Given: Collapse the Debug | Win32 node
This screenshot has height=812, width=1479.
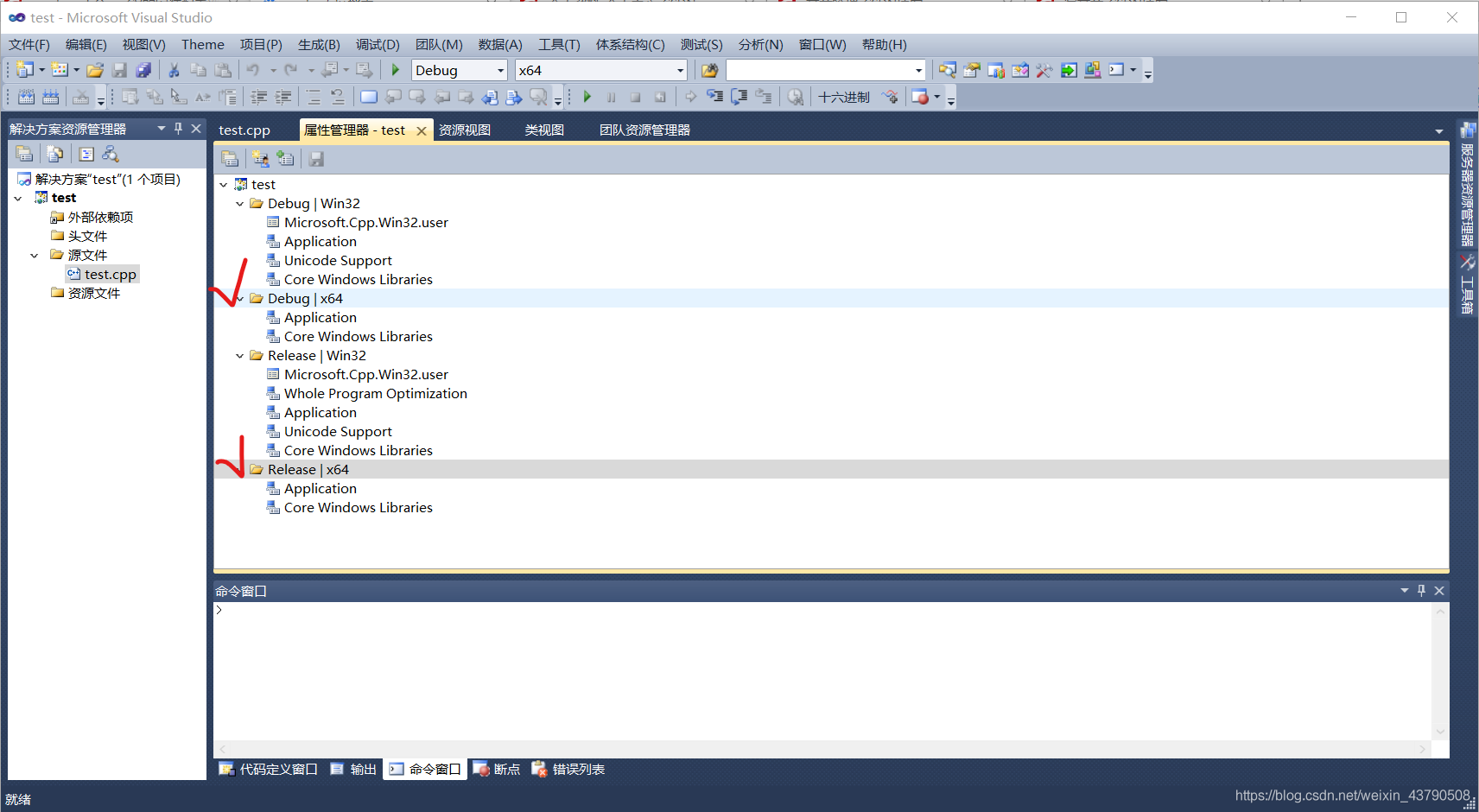Looking at the screenshot, I should pos(240,204).
